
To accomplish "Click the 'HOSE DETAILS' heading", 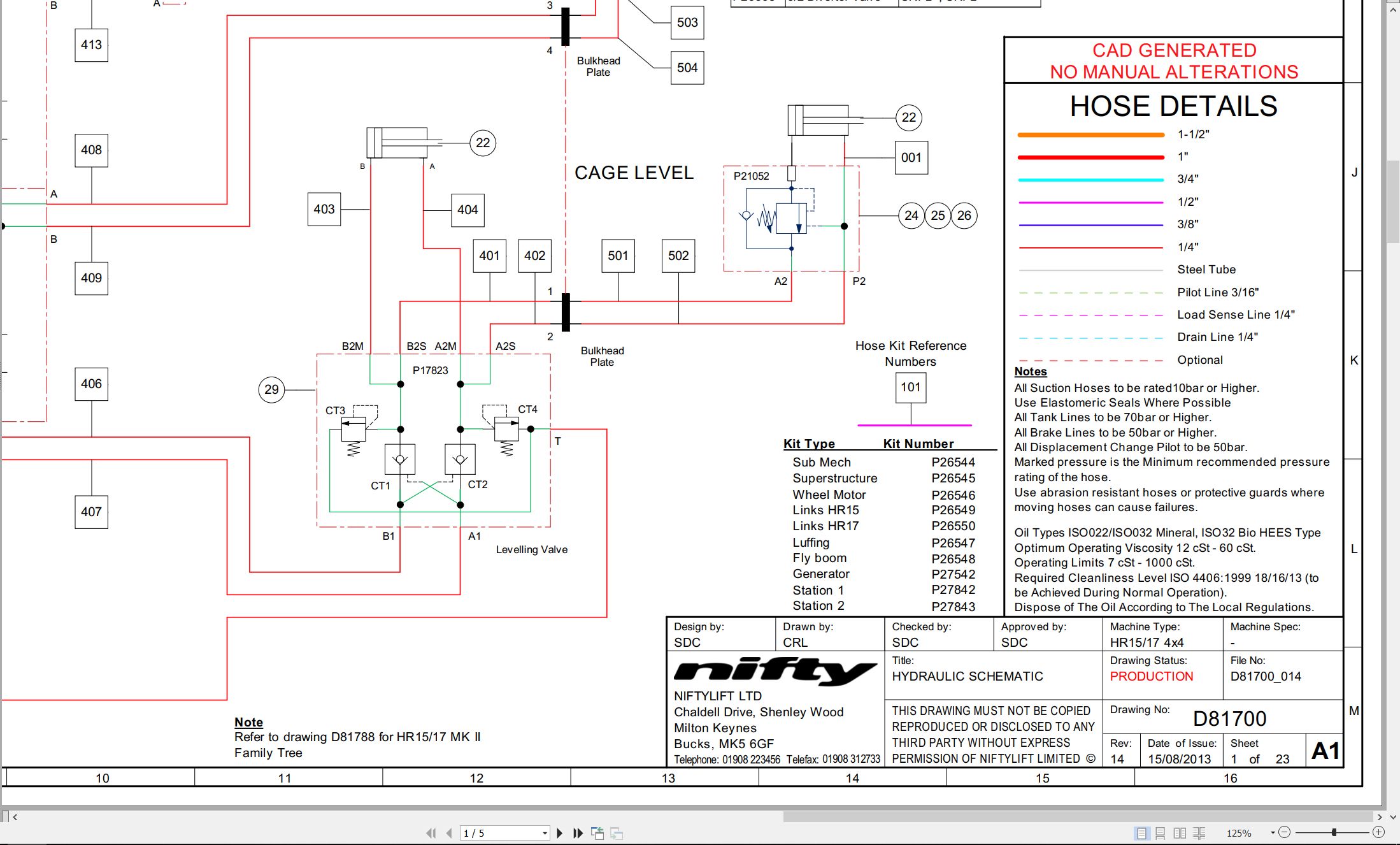I will point(1173,106).
